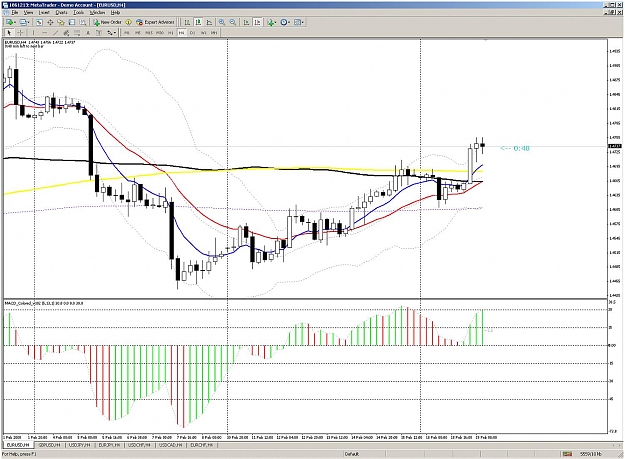This screenshot has width=625, height=459.
Task: Open the Tools menu
Action: click(79, 13)
